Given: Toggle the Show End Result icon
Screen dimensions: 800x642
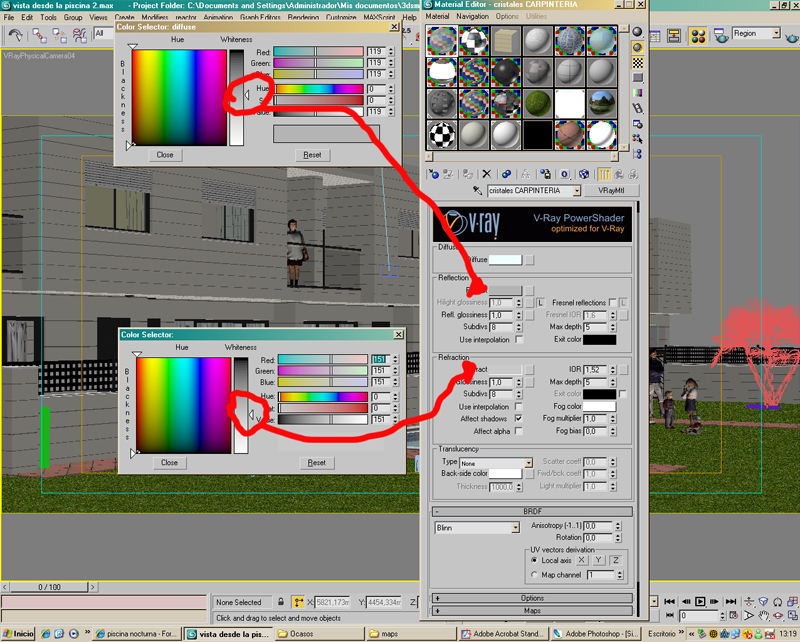Looking at the screenshot, I should coord(604,174).
